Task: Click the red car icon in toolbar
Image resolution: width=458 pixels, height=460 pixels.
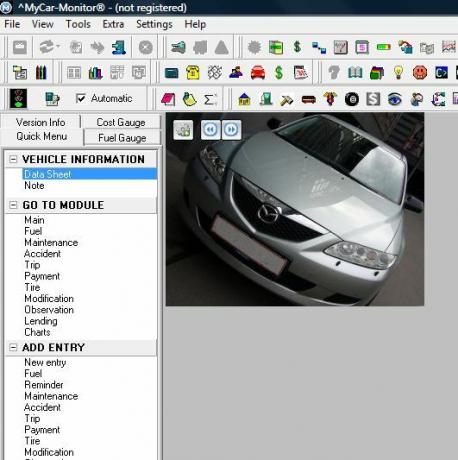Action: pos(258,72)
